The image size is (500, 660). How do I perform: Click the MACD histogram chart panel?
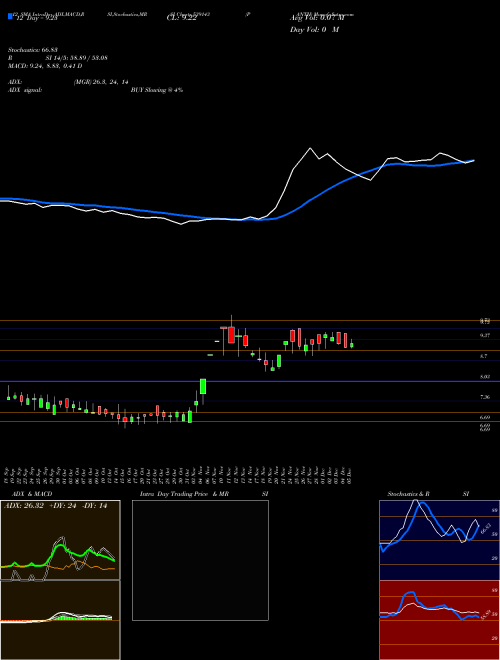pyautogui.click(x=60, y=620)
